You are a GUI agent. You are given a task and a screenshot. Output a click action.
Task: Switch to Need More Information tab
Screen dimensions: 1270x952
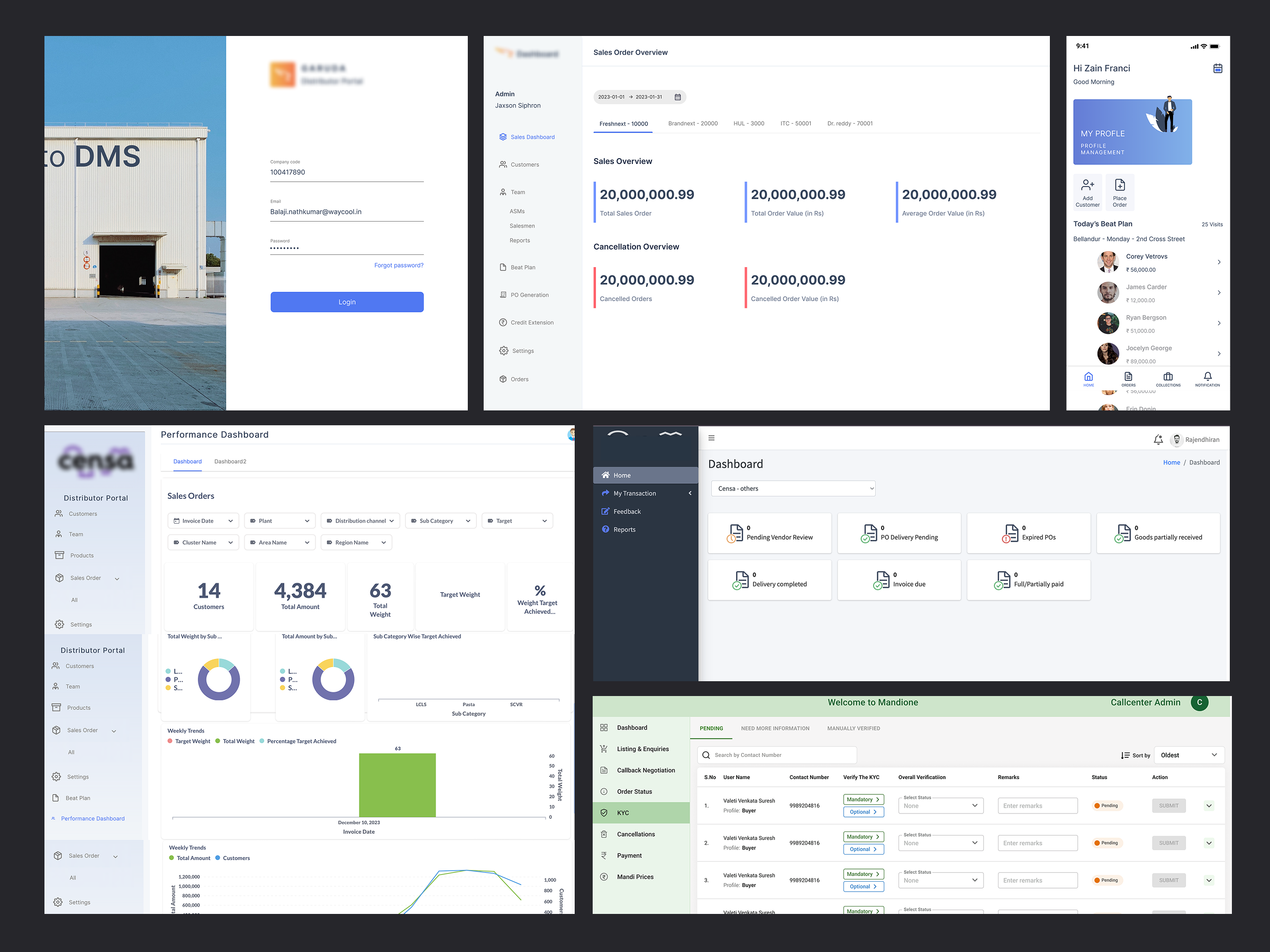775,728
